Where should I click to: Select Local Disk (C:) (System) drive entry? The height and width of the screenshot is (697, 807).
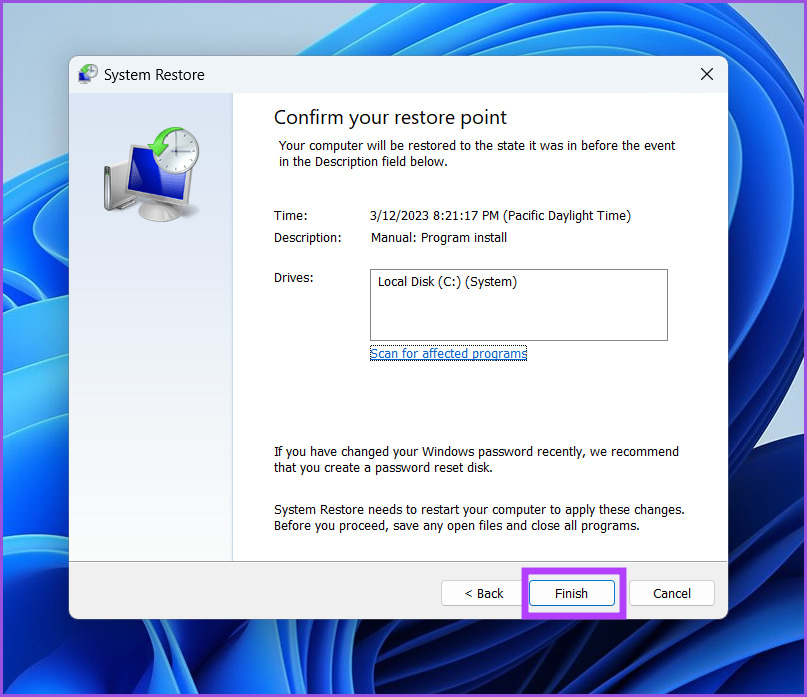(447, 282)
